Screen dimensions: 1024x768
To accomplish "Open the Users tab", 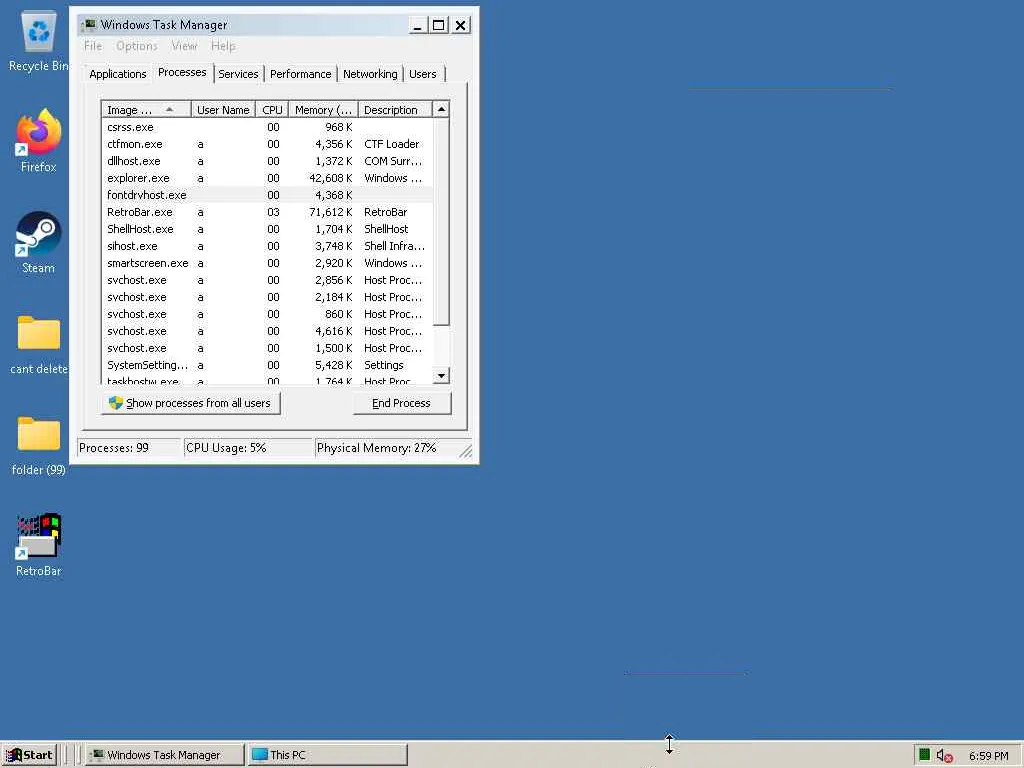I will pos(423,74).
